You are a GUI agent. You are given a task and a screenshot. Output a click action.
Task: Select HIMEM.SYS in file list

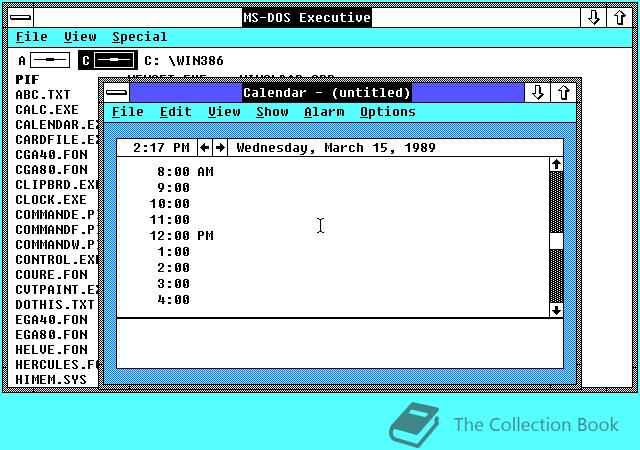pos(51,380)
